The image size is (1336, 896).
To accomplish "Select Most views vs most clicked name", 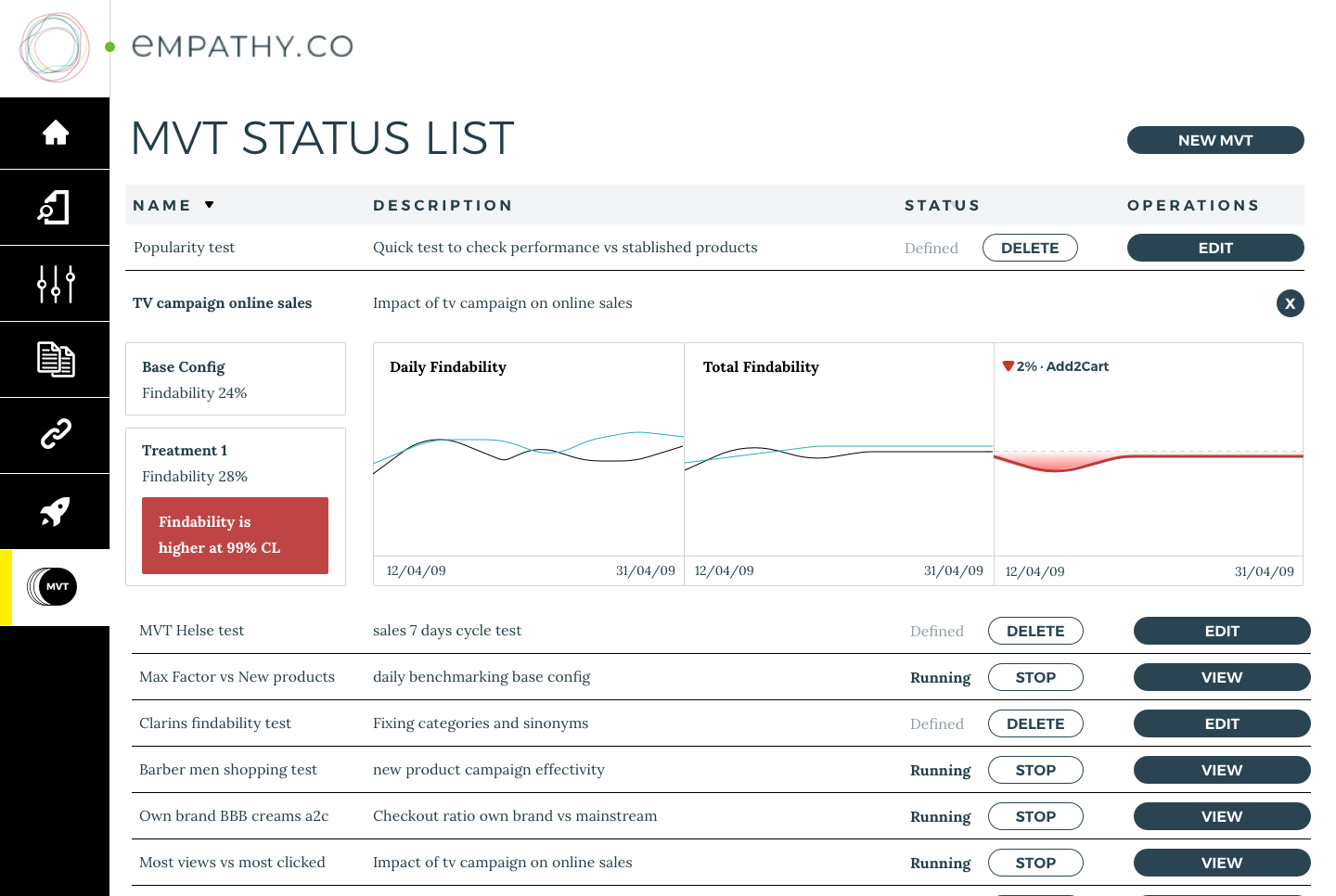I will (232, 863).
